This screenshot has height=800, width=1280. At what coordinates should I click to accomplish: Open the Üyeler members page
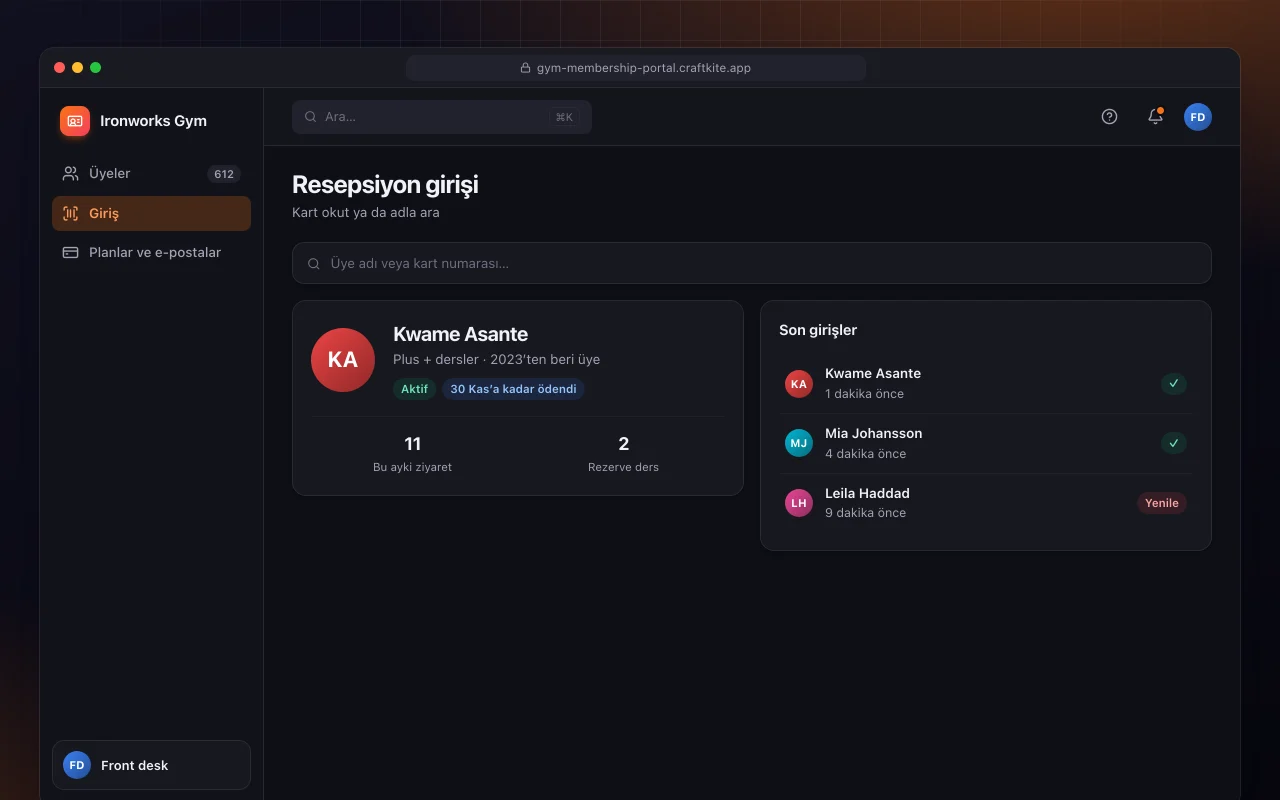151,174
